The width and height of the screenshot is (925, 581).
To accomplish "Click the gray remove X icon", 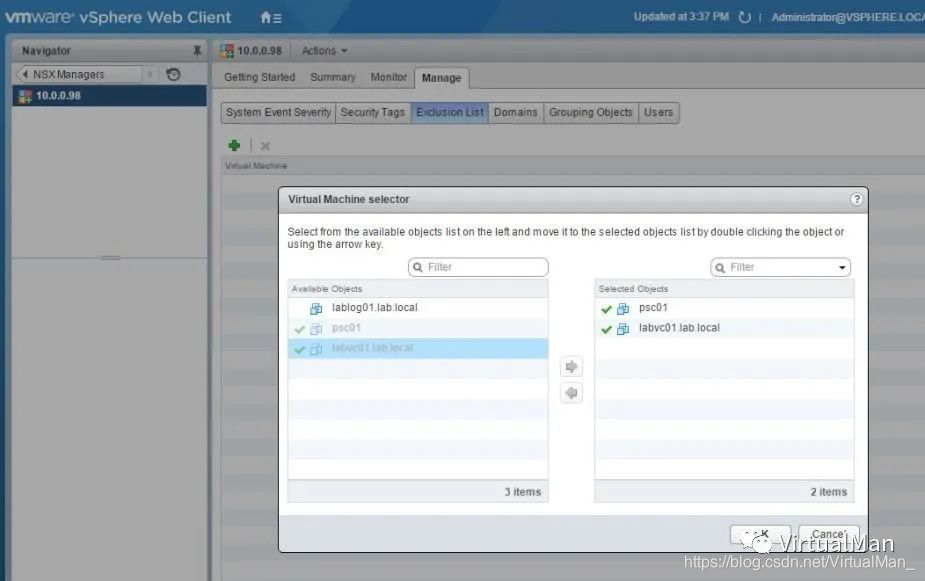I will point(265,146).
